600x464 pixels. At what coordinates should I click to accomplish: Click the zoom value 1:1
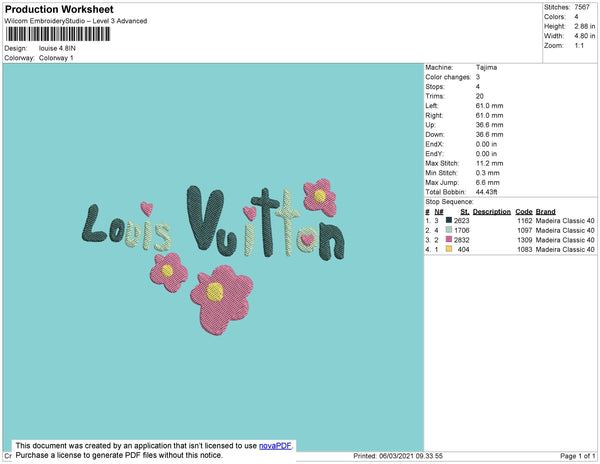pos(579,46)
